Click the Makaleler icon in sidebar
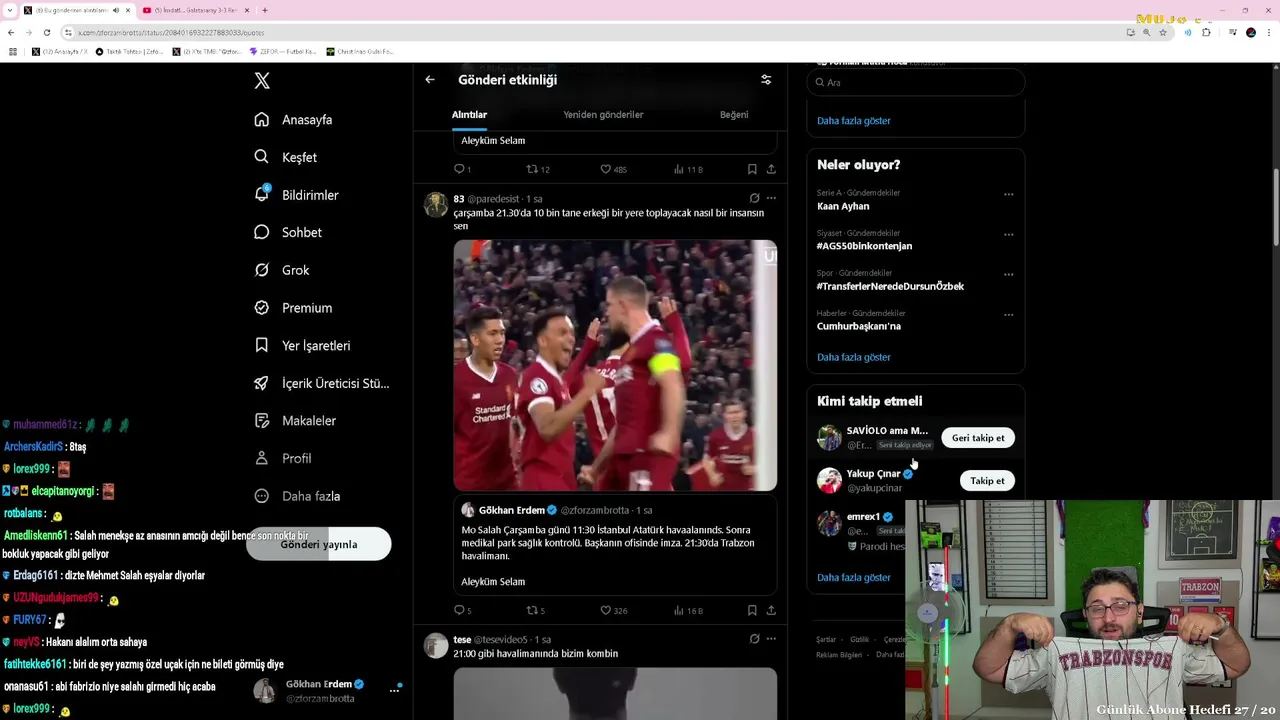Screen dimensions: 1280x720 262,421
